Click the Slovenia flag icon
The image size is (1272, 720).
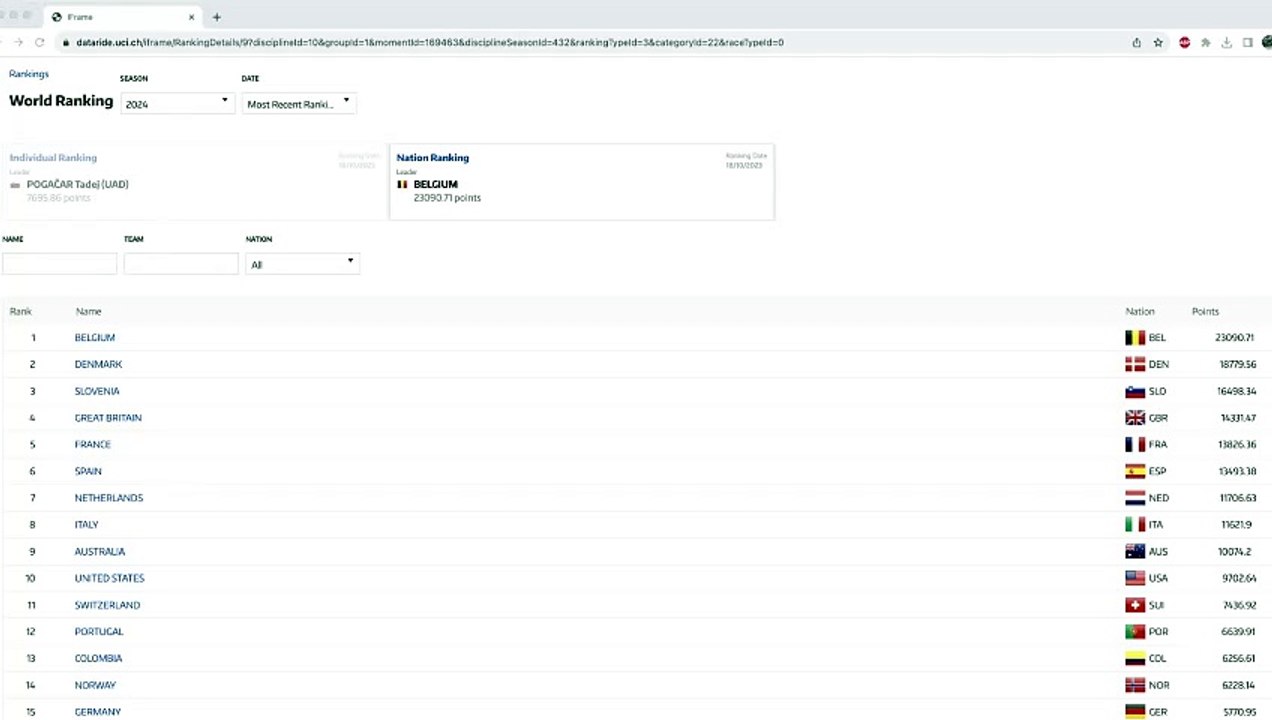point(1135,391)
